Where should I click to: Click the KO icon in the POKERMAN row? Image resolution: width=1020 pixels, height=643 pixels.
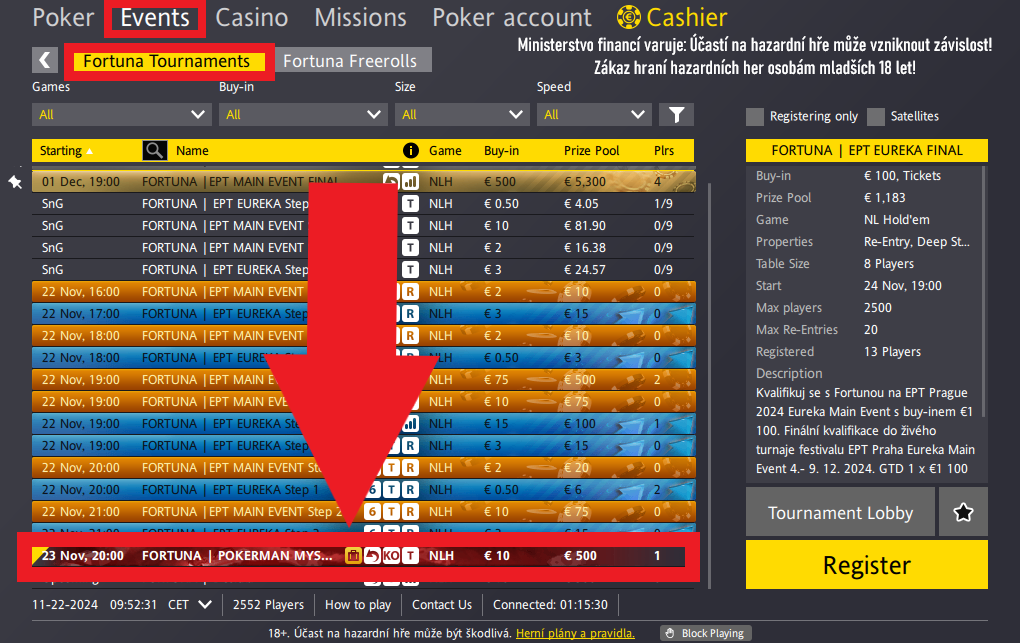[392, 556]
